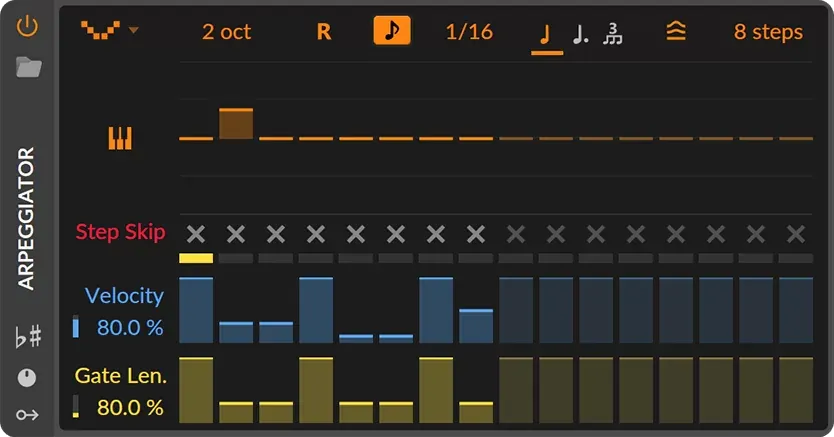Toggle dimmed Step Skip X for step 16
This screenshot has width=834, height=437.
[796, 234]
